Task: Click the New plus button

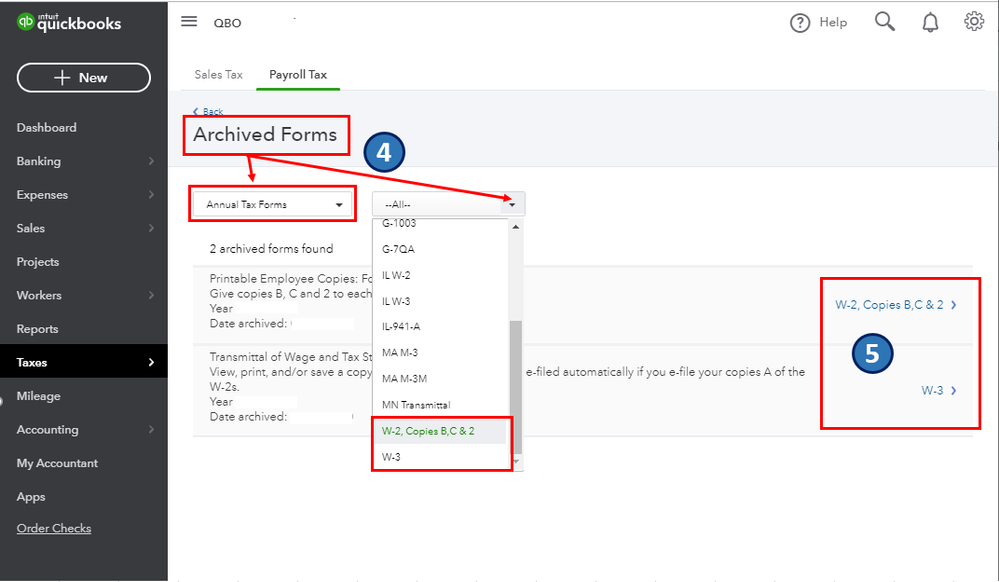Action: coord(83,78)
